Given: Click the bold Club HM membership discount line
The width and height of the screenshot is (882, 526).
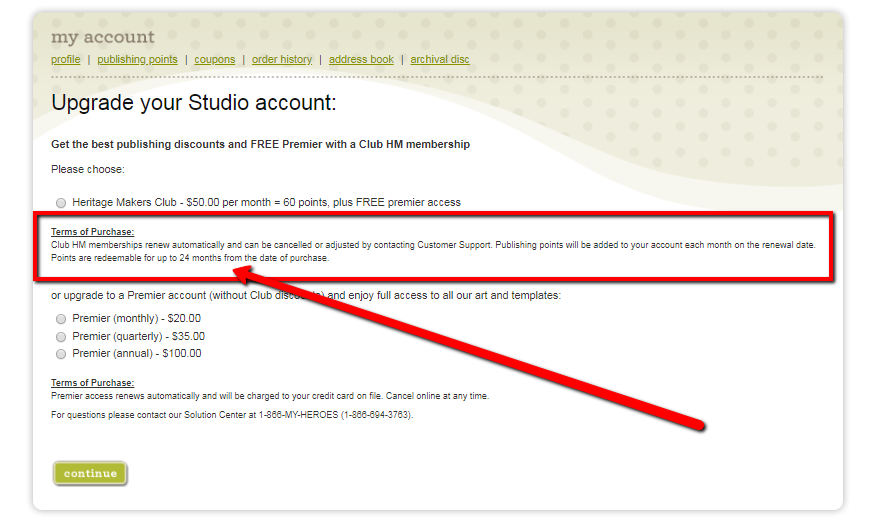Looking at the screenshot, I should coord(260,145).
